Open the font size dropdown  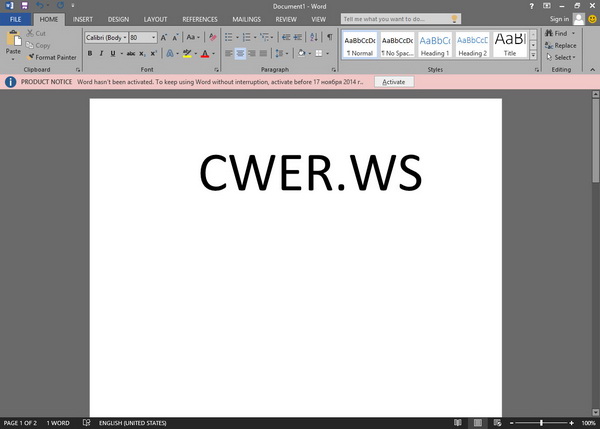pyautogui.click(x=153, y=38)
